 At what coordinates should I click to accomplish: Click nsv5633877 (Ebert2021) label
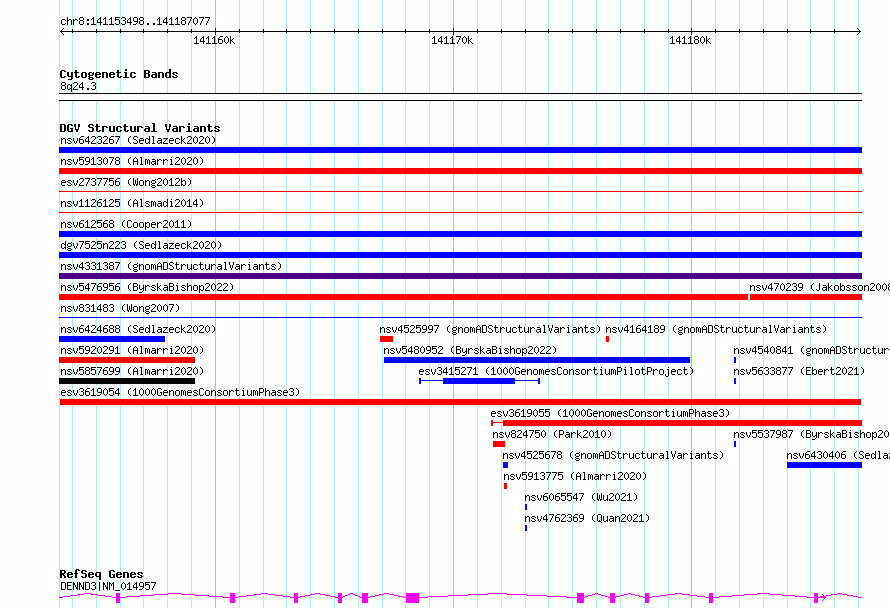(x=799, y=371)
